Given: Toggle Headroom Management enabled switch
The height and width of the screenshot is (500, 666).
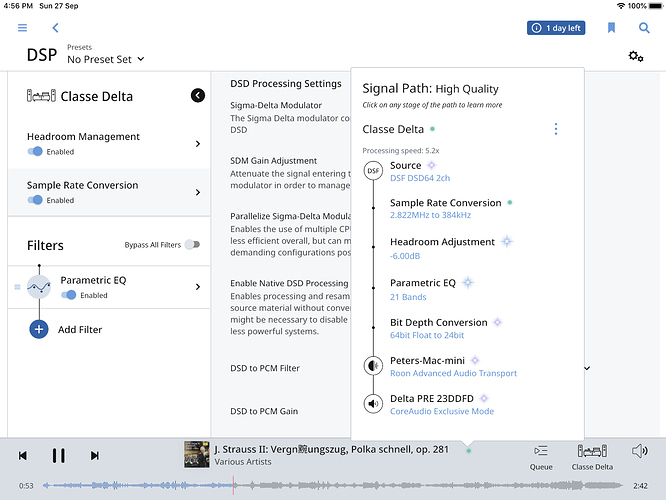Looking at the screenshot, I should pyautogui.click(x=35, y=151).
